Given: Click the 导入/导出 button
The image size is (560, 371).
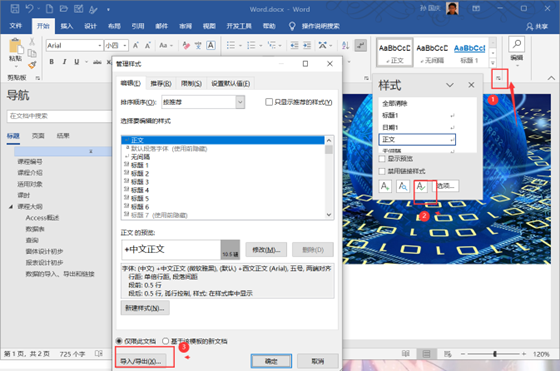Looking at the screenshot, I should 141,361.
